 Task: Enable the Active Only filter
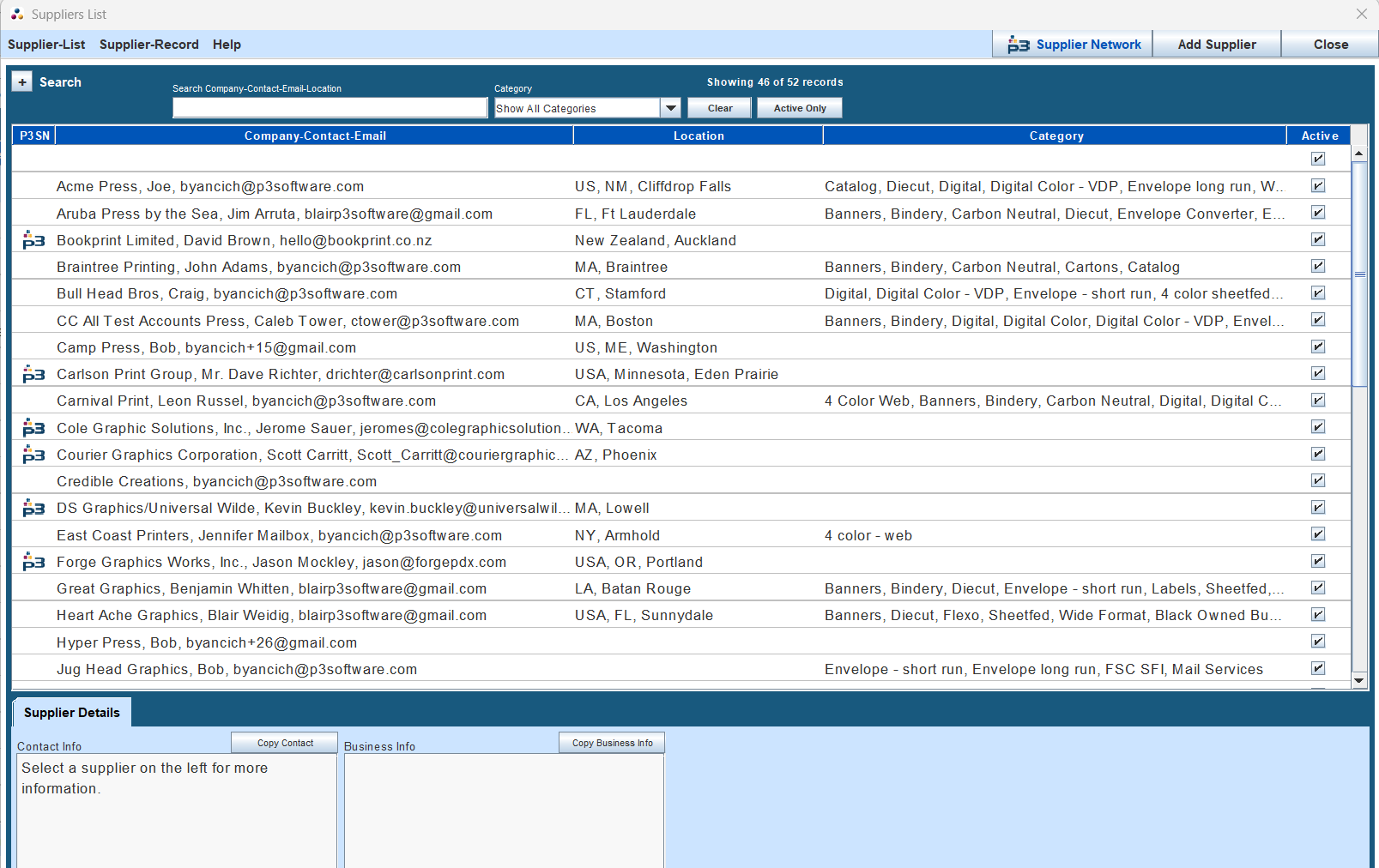point(798,107)
